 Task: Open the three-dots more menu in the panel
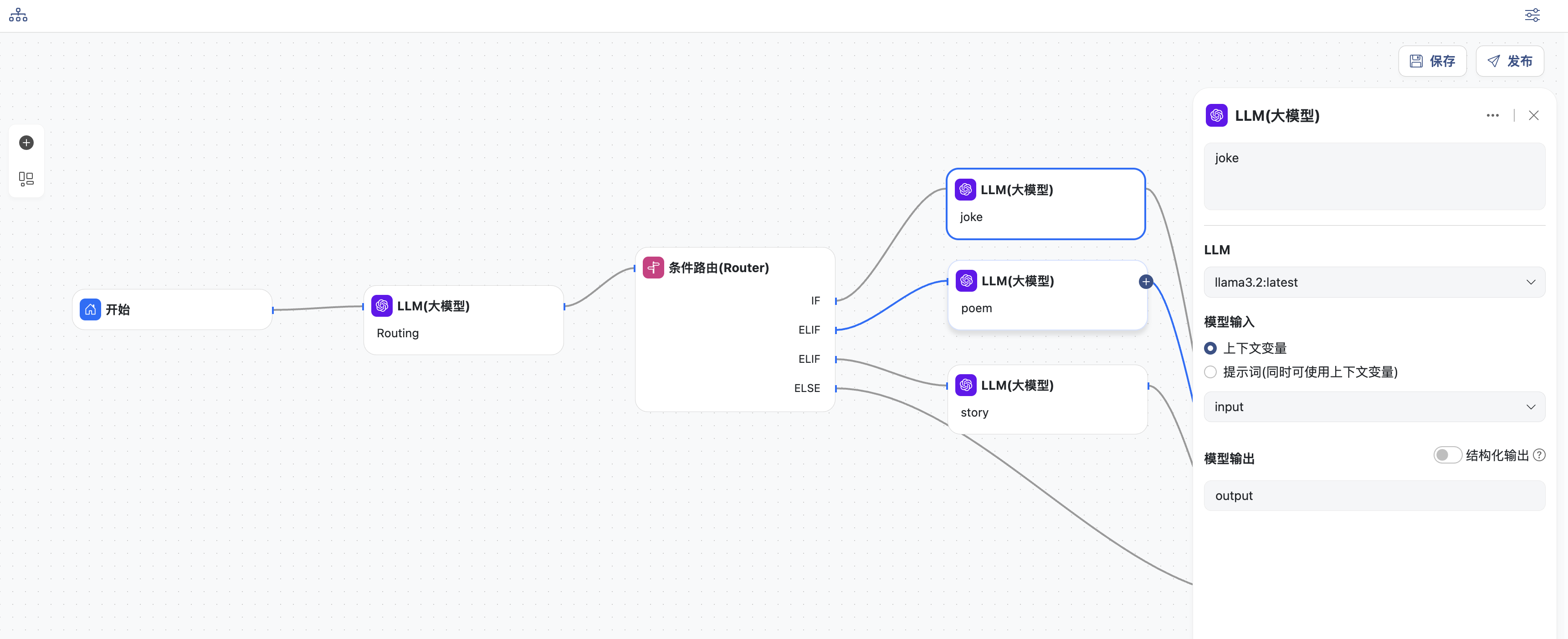click(1492, 115)
